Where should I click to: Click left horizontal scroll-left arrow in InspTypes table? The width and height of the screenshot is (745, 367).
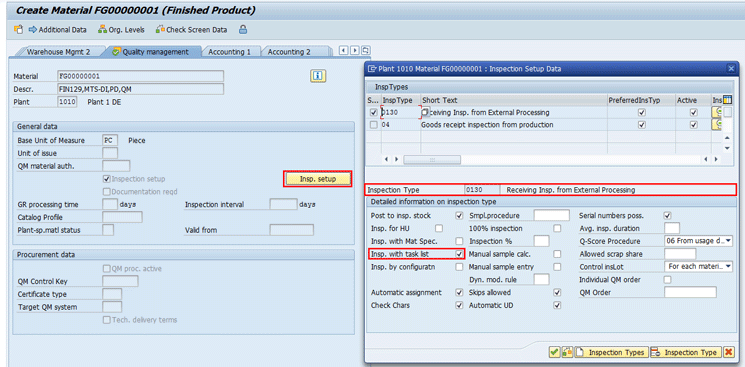coord(386,159)
